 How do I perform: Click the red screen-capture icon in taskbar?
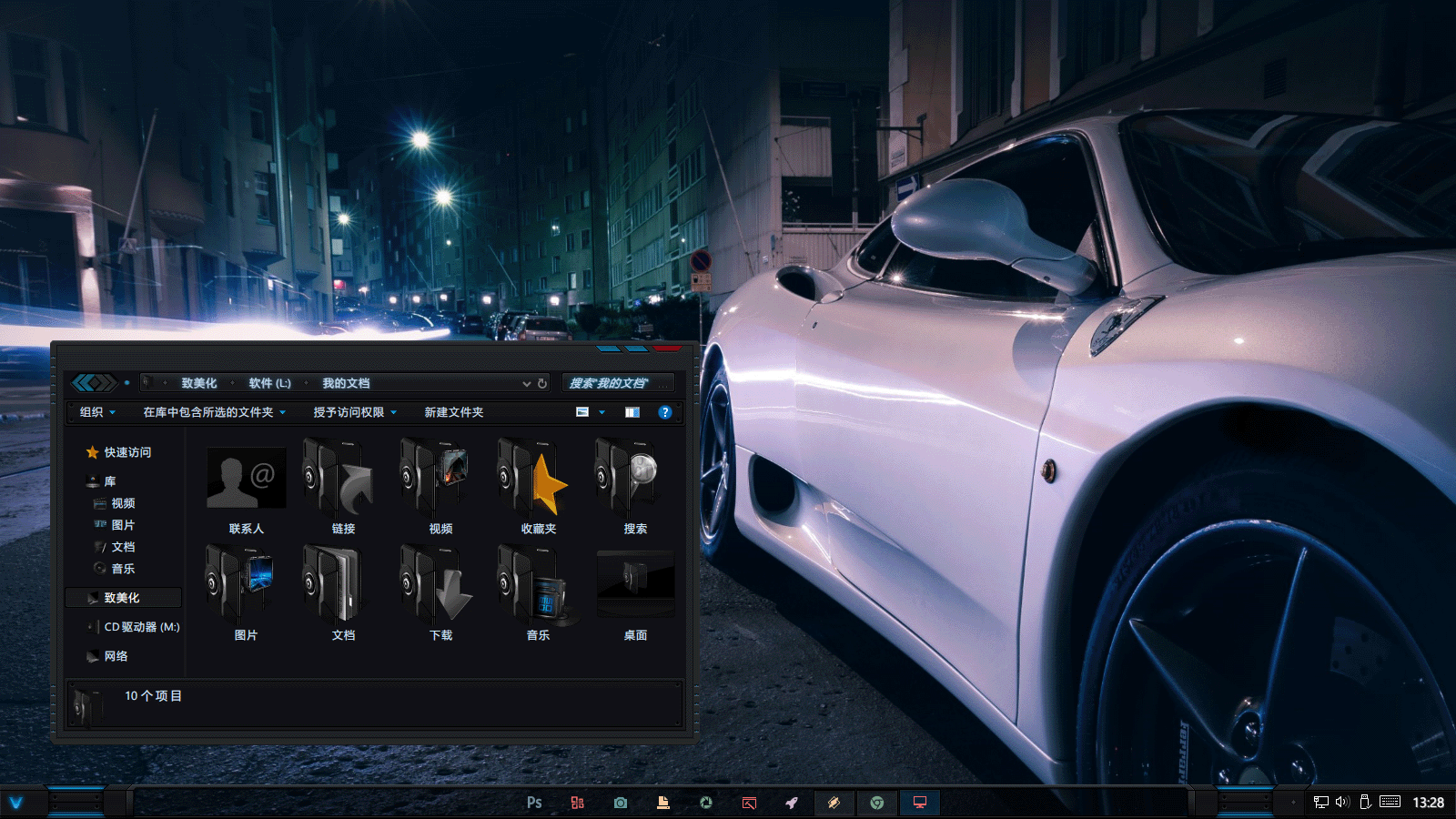pos(749,803)
